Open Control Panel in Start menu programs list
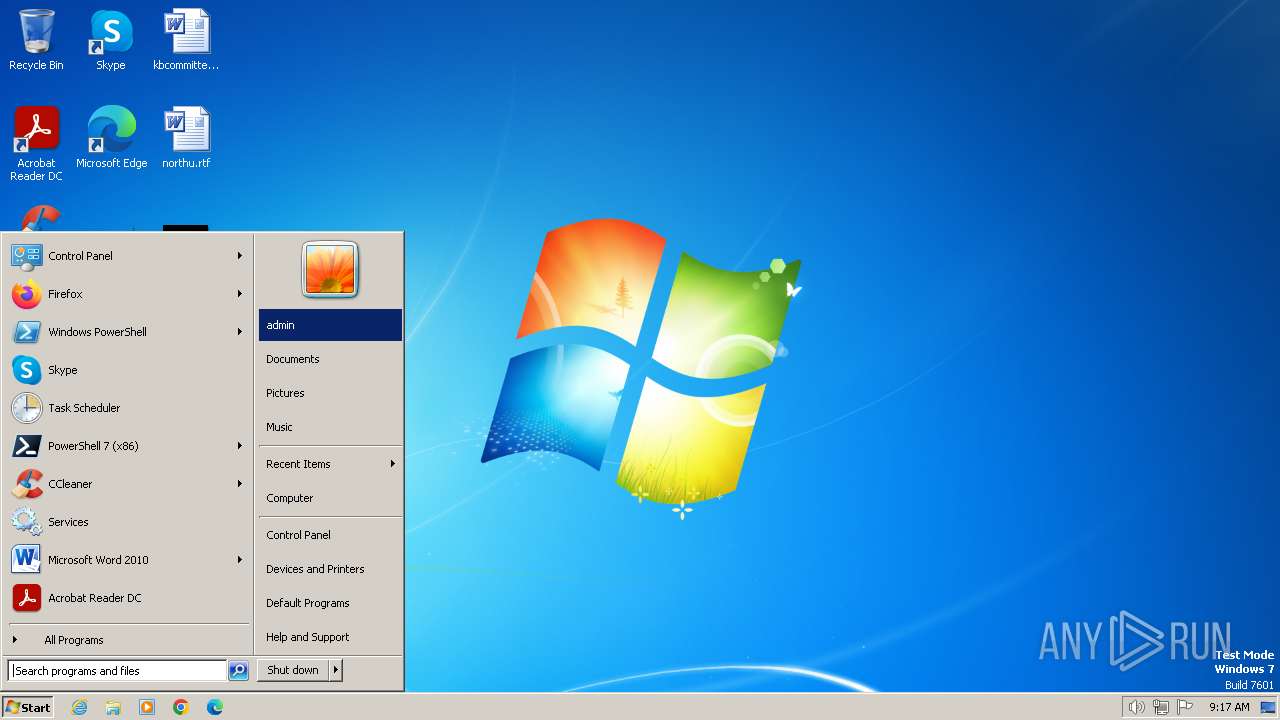 click(x=128, y=256)
